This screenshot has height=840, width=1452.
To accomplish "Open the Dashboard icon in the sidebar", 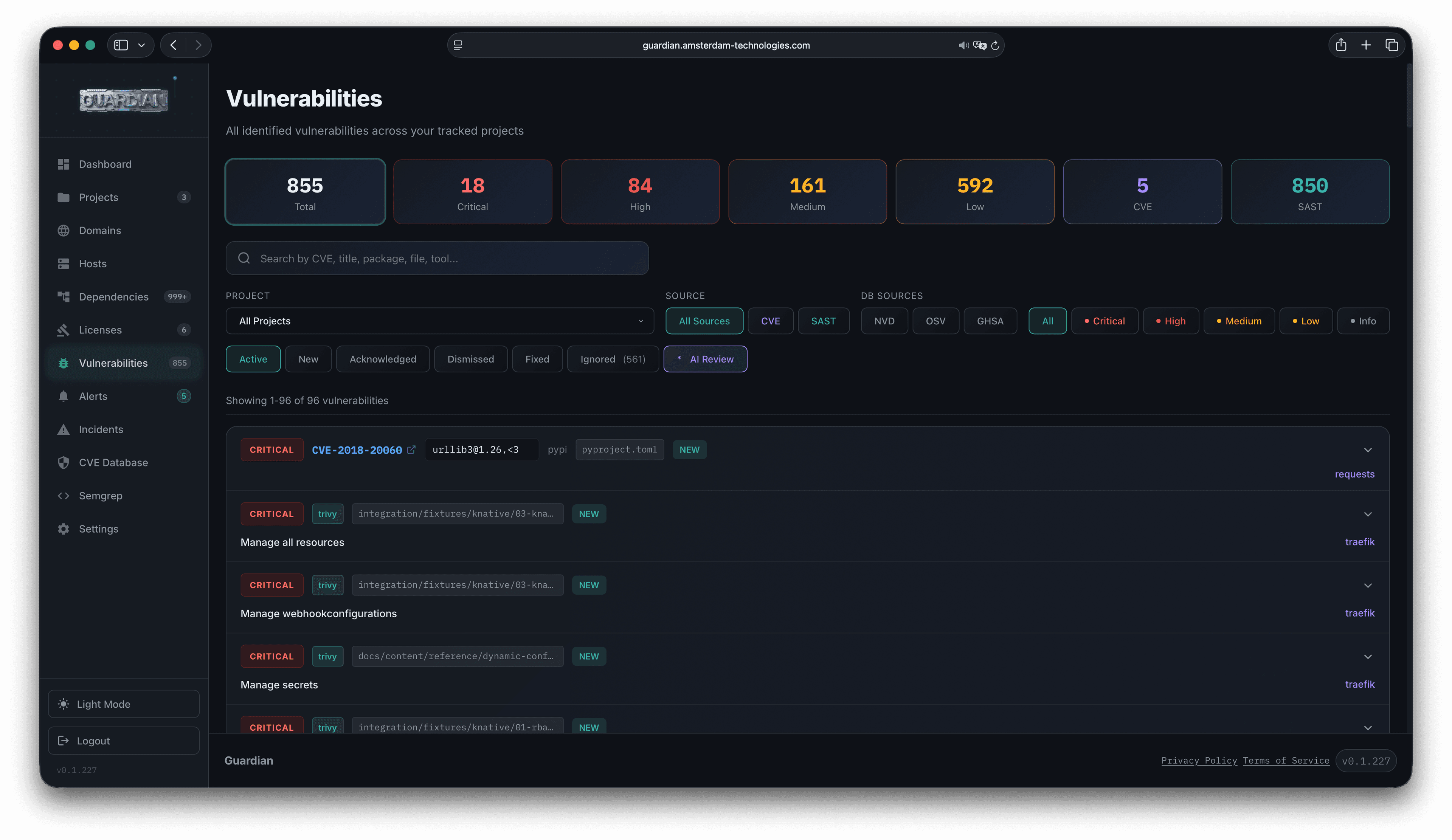I will 64,164.
